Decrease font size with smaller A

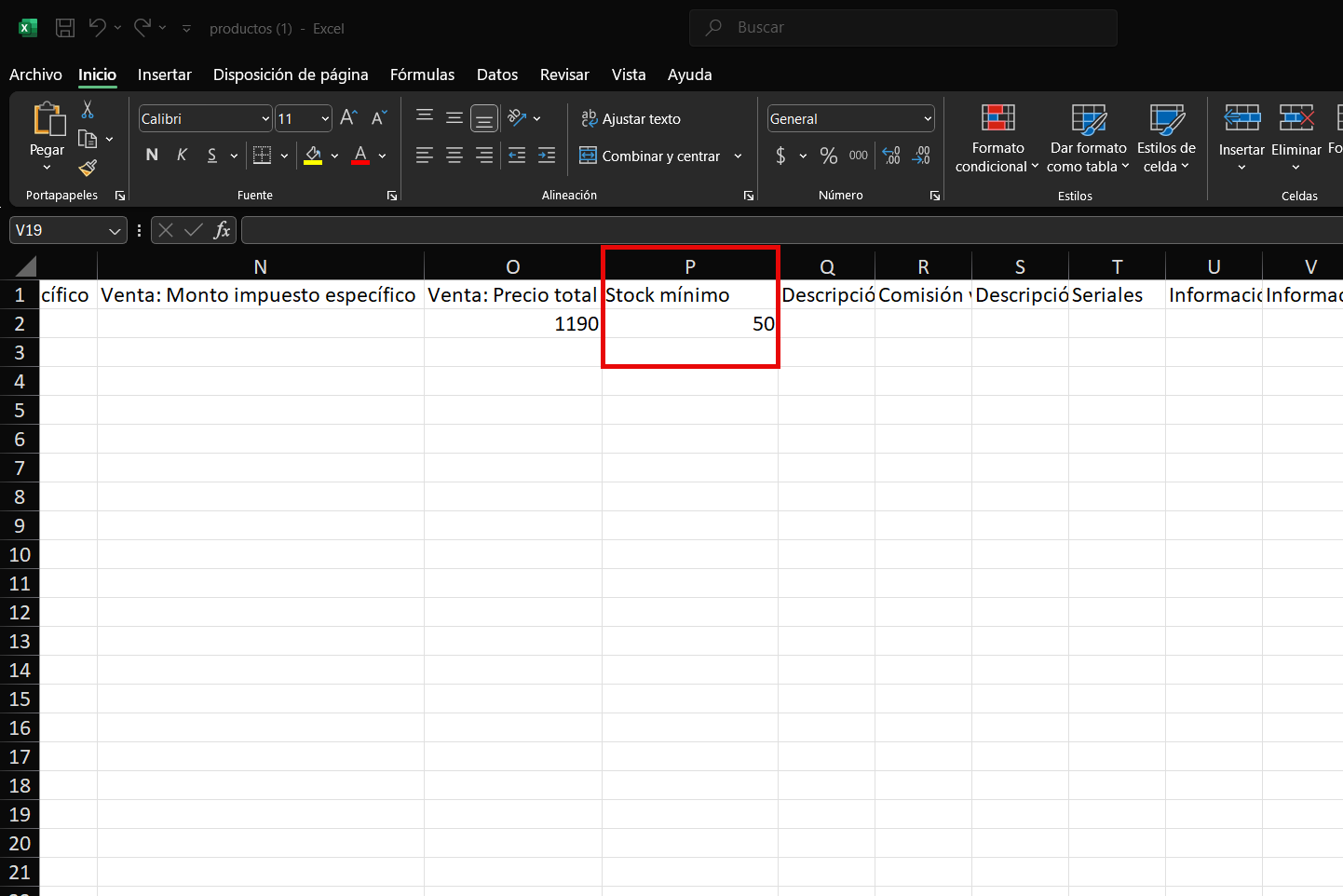coord(378,118)
